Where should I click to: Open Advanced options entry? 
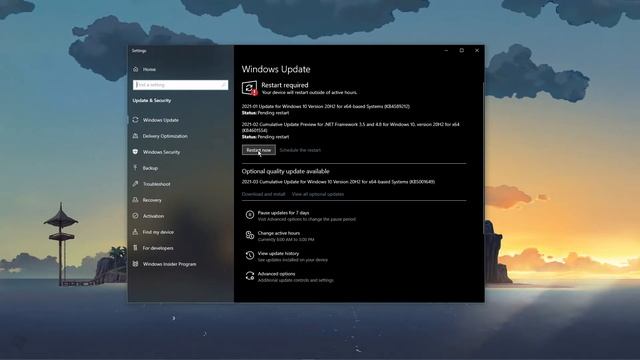click(276, 274)
